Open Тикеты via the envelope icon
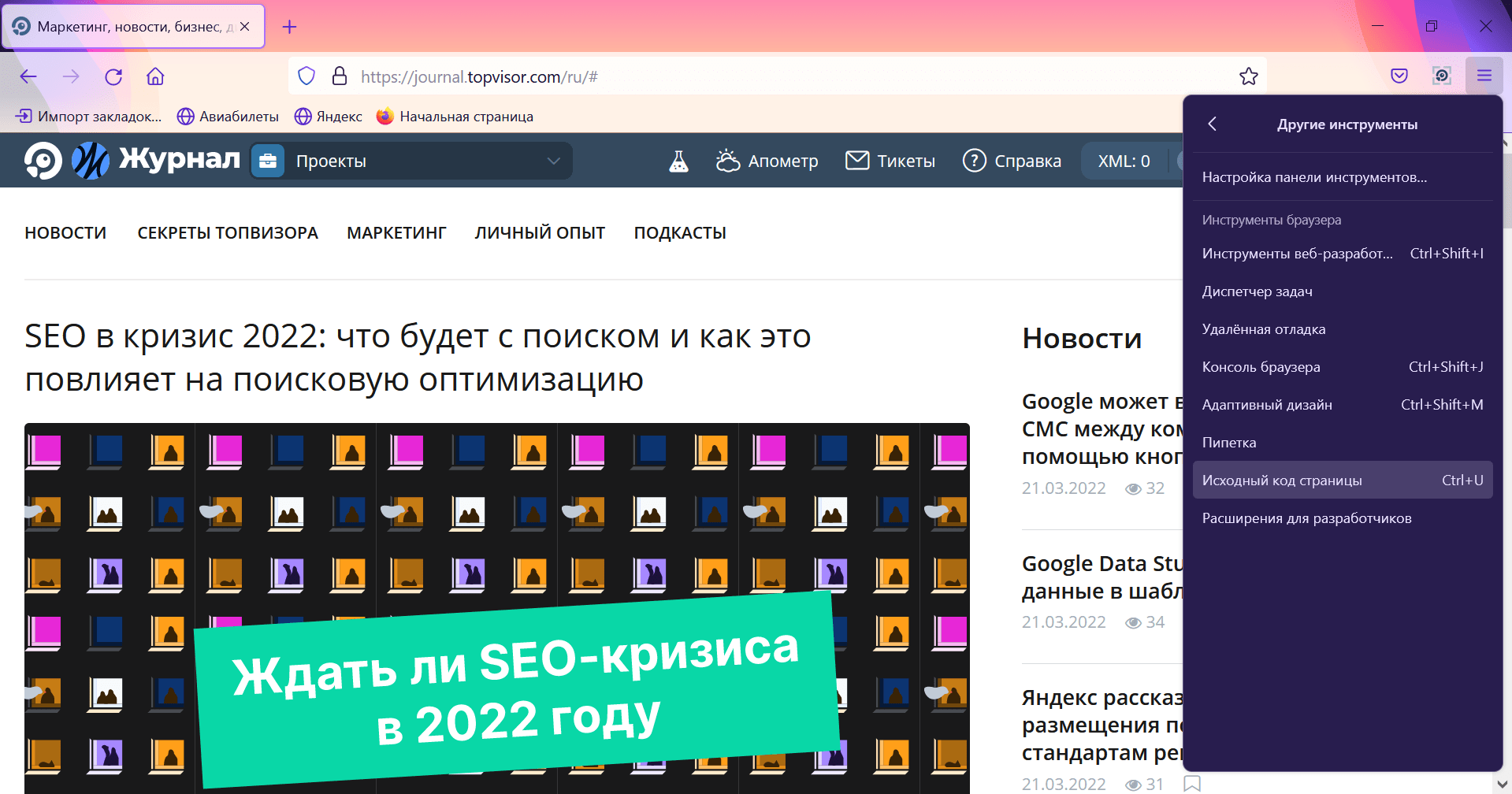Image resolution: width=1512 pixels, height=794 pixels. coord(856,160)
